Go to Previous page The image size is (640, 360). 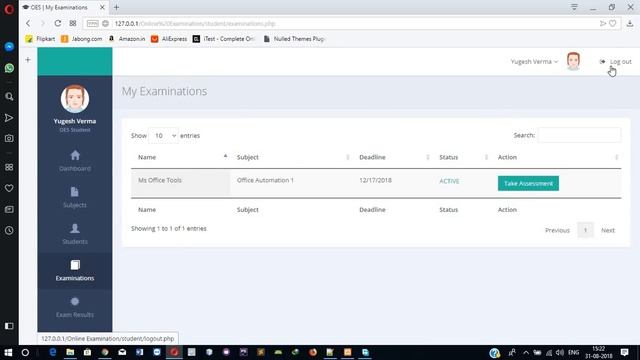click(x=557, y=230)
